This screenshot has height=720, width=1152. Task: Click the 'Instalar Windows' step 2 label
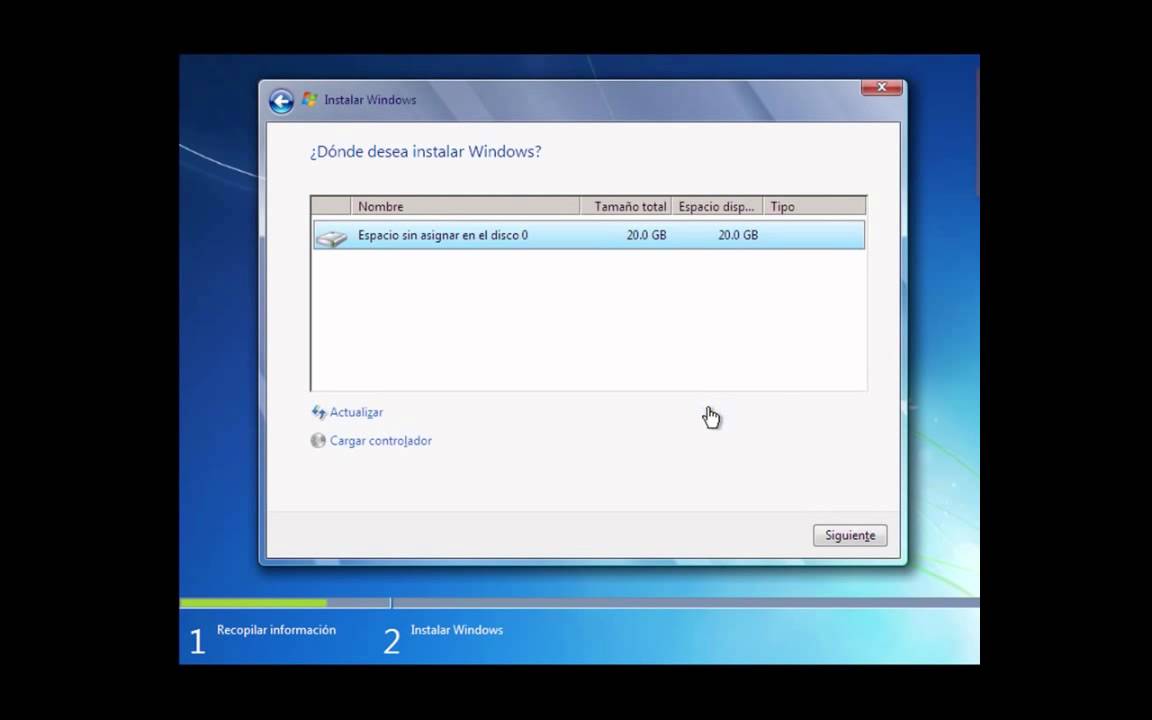pos(457,630)
